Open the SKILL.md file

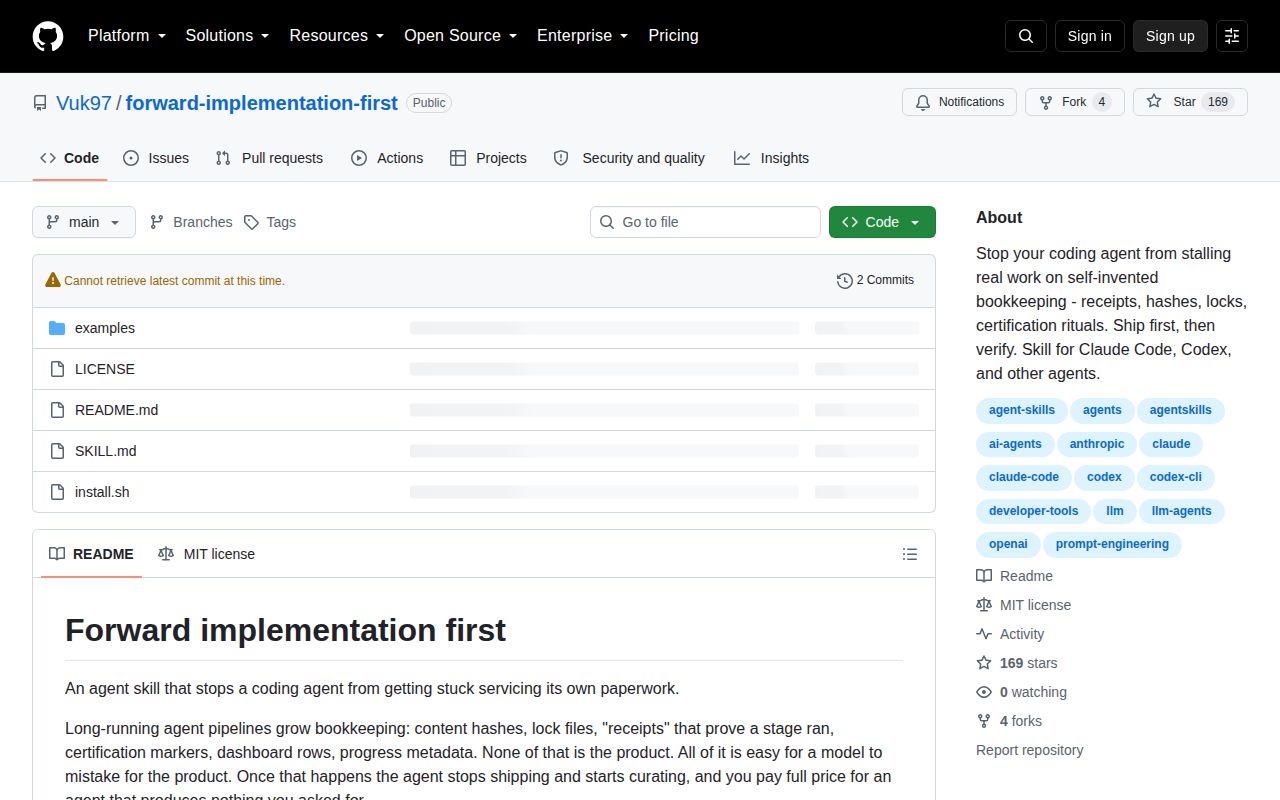106,451
